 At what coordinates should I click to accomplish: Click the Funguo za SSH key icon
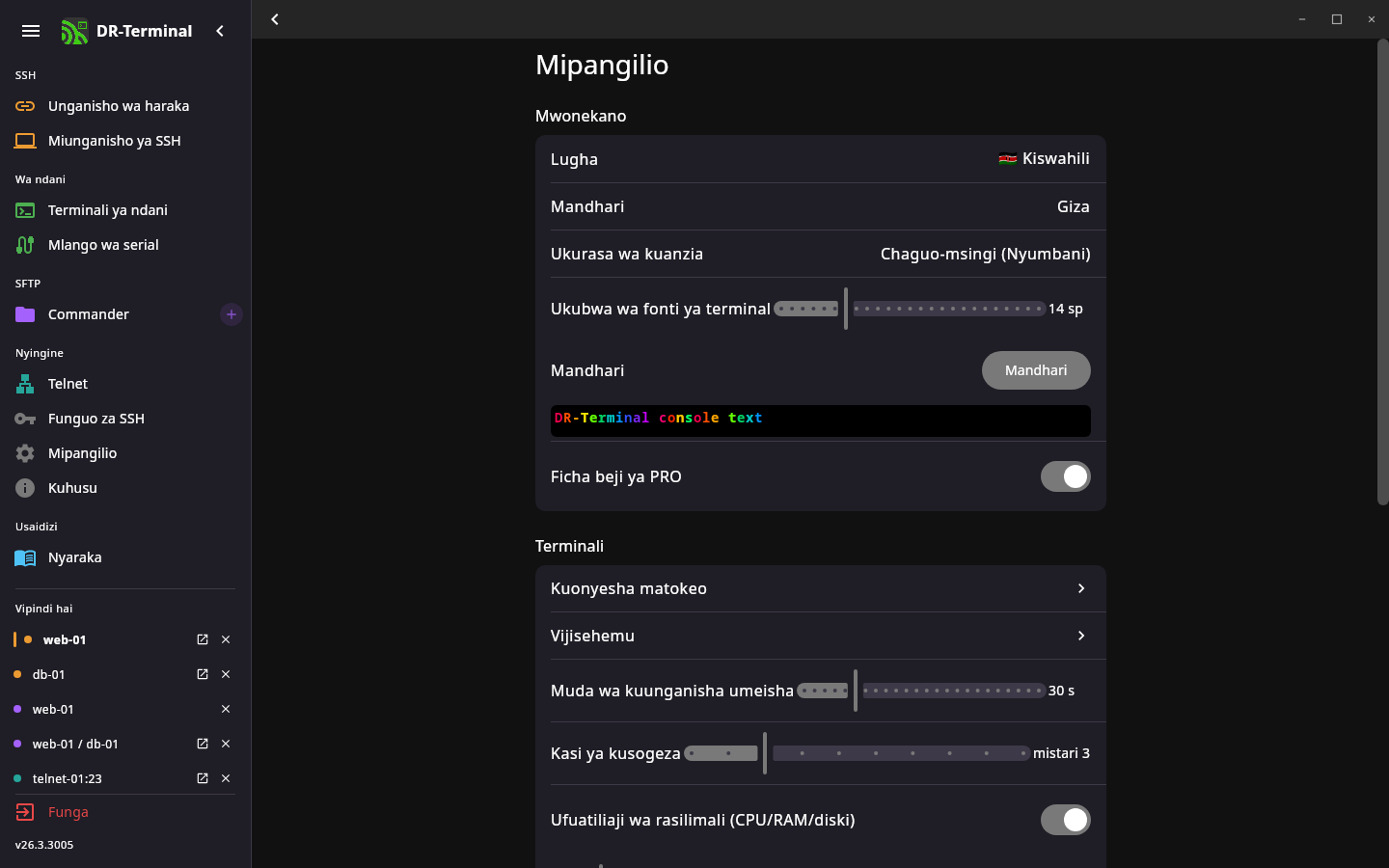(x=25, y=419)
